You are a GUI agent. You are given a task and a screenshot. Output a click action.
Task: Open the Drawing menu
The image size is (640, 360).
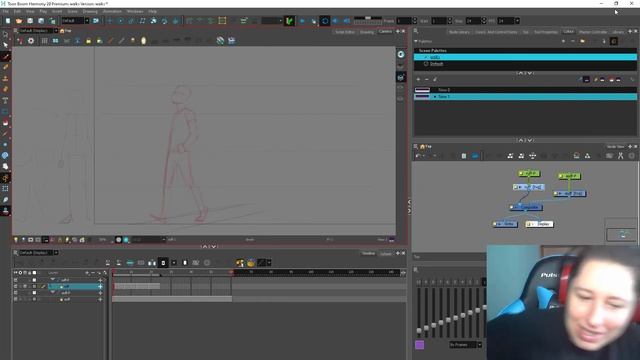coord(90,11)
